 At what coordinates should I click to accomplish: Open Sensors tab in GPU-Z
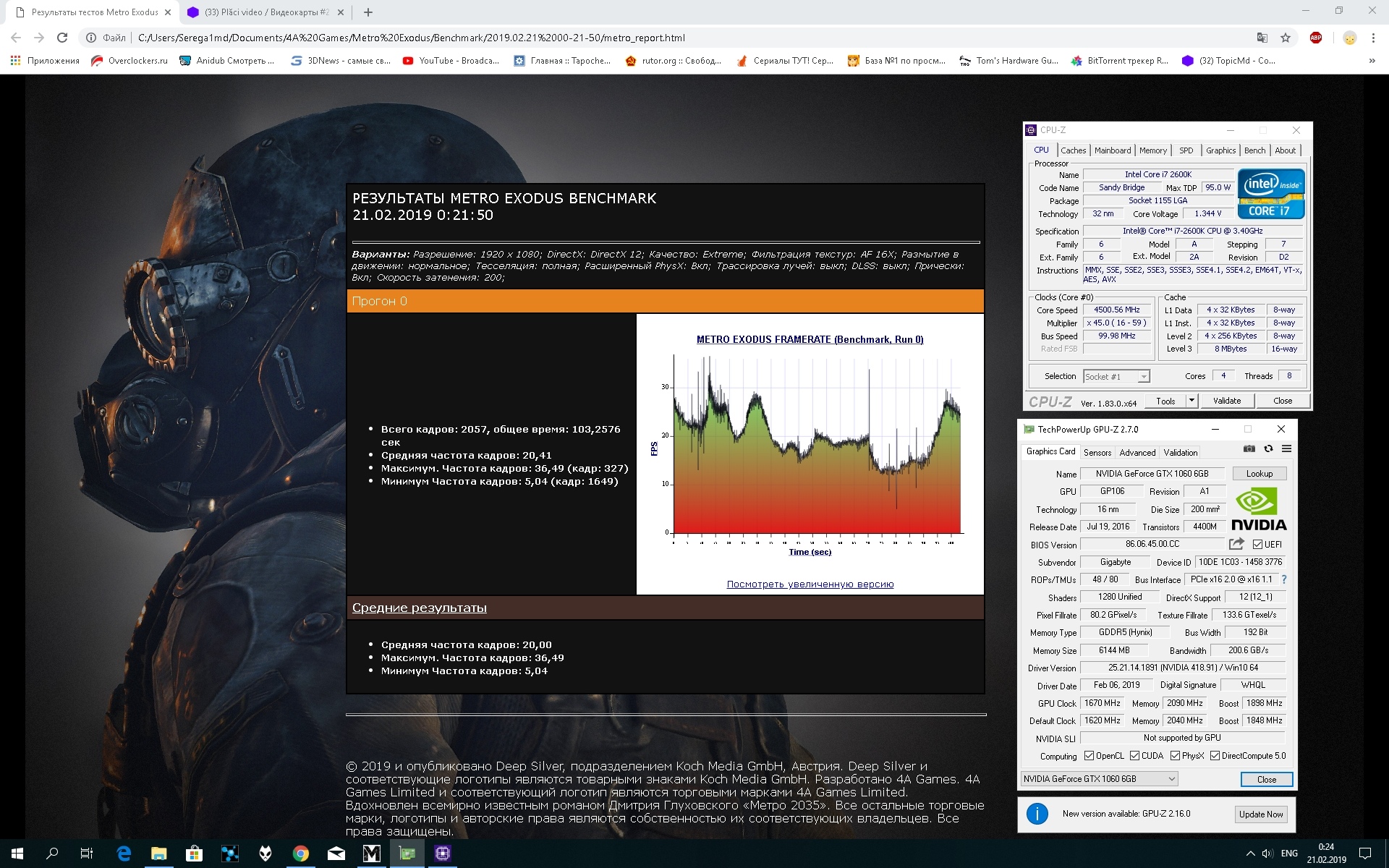[x=1097, y=453]
